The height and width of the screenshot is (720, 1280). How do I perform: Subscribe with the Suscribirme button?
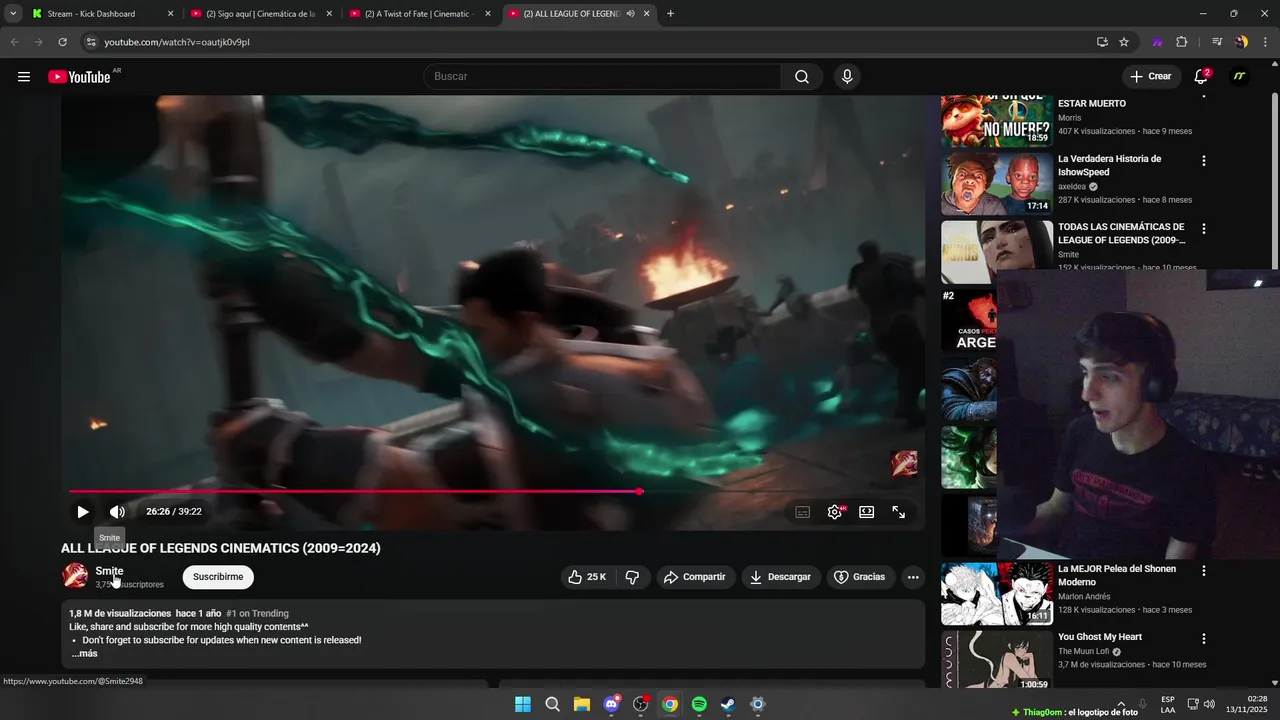pyautogui.click(x=218, y=577)
